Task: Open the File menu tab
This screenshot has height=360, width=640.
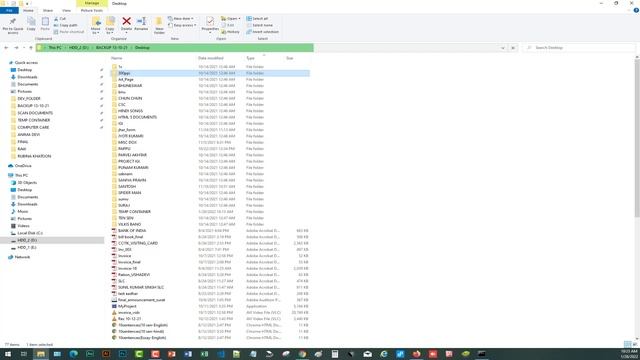Action: (9, 10)
